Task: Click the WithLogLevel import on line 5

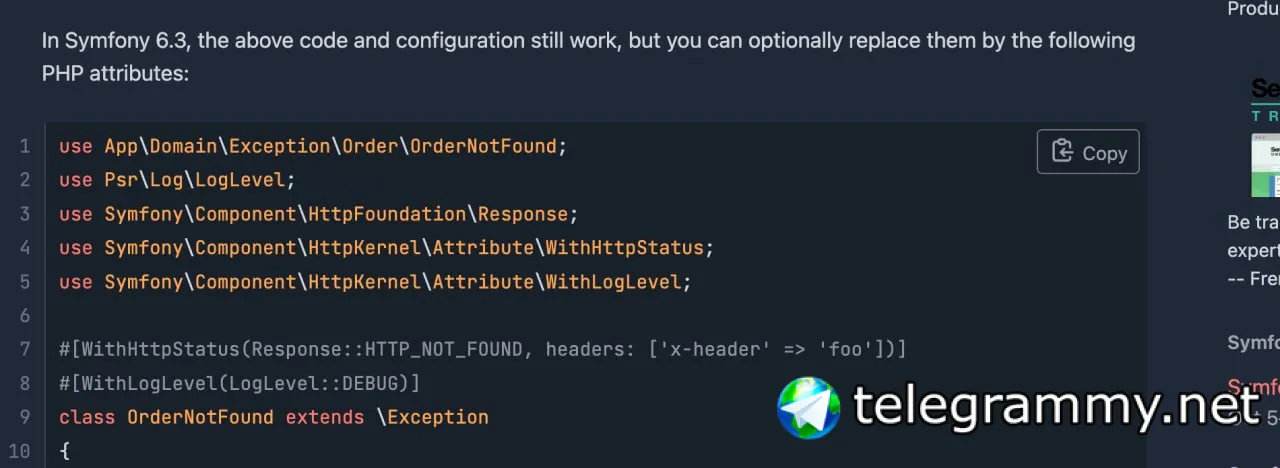Action: click(613, 281)
